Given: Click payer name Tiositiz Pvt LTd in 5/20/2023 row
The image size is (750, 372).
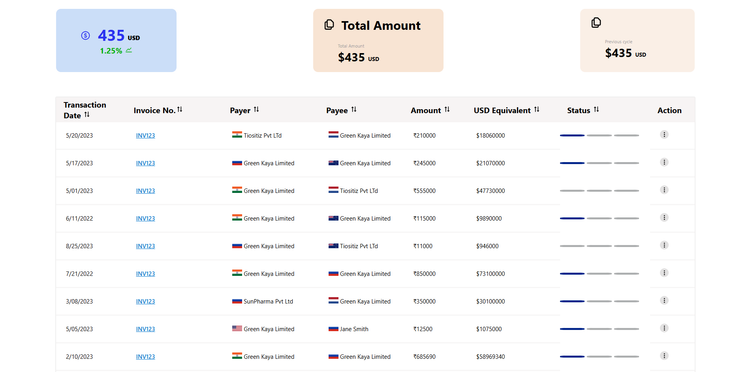Looking at the screenshot, I should (x=263, y=135).
